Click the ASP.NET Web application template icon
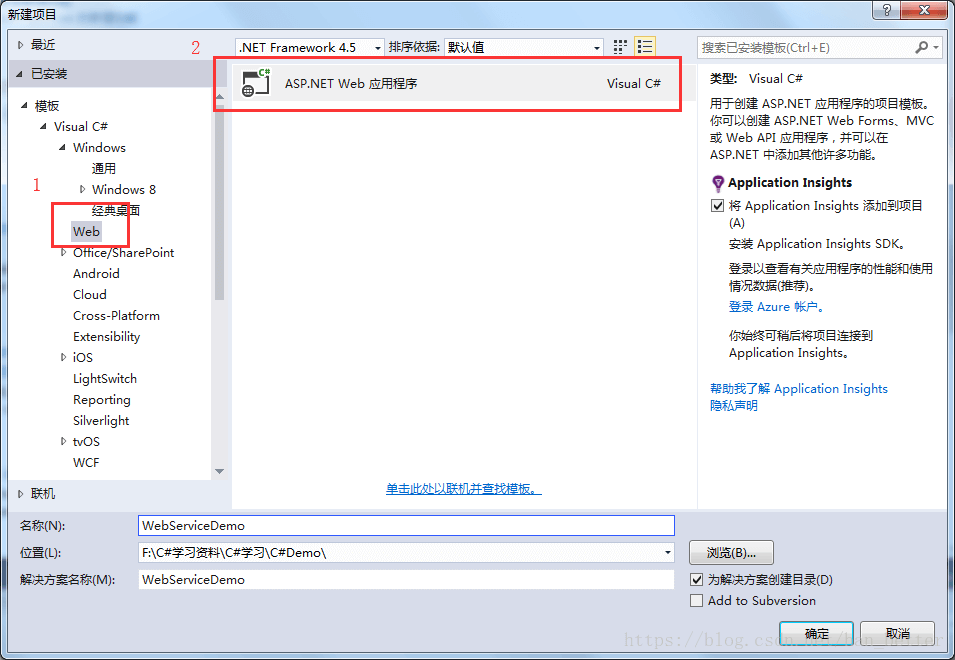This screenshot has width=955, height=660. pos(256,83)
